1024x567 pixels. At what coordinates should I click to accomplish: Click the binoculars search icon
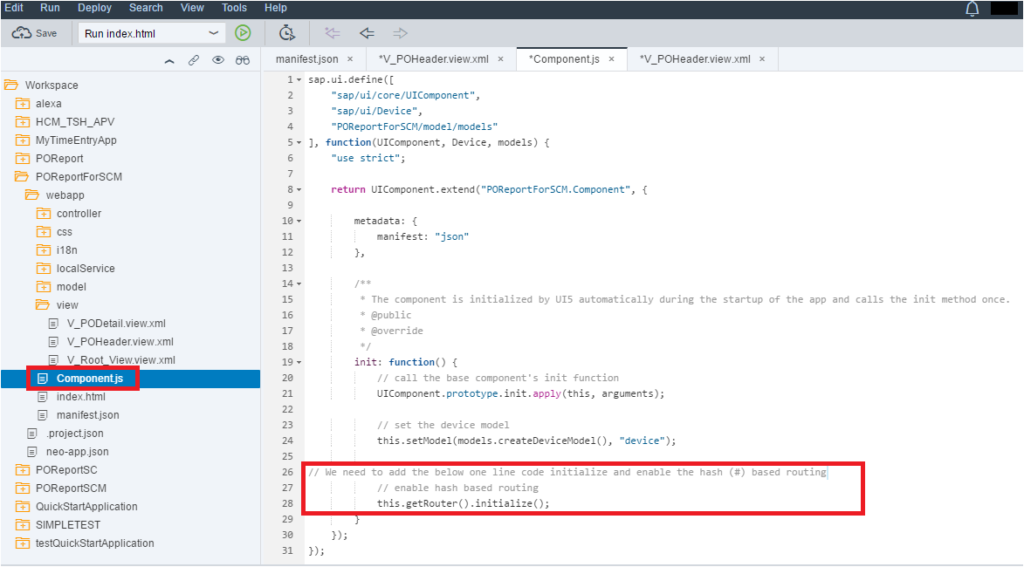tap(242, 60)
